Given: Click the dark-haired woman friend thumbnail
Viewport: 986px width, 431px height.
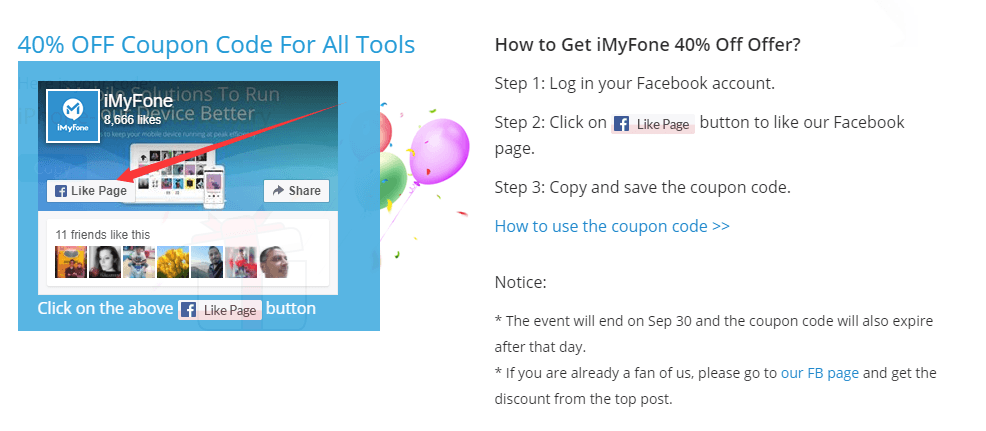Looking at the screenshot, I should pos(105,262).
